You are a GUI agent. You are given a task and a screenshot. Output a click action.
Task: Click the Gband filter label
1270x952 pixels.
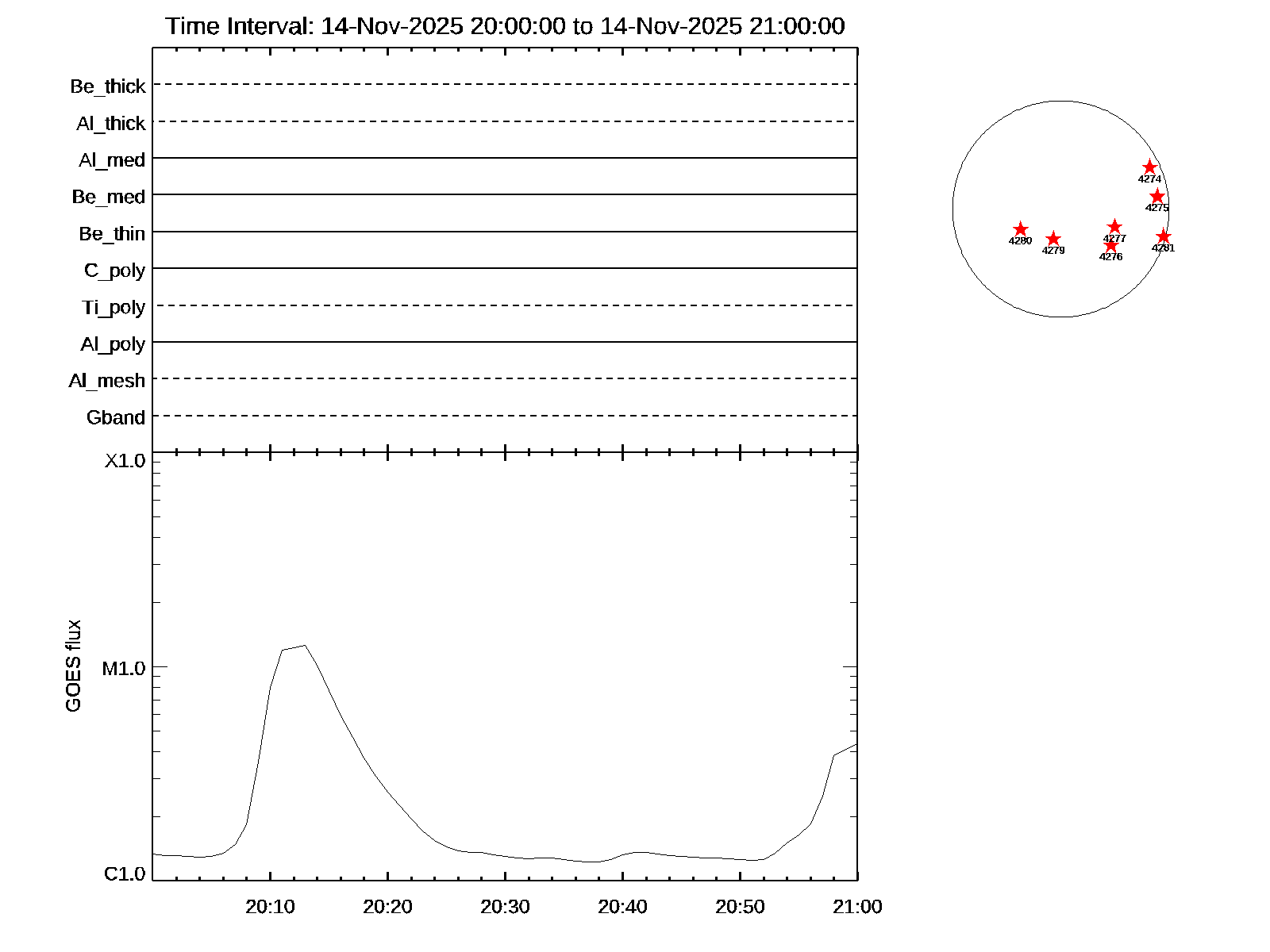[116, 418]
